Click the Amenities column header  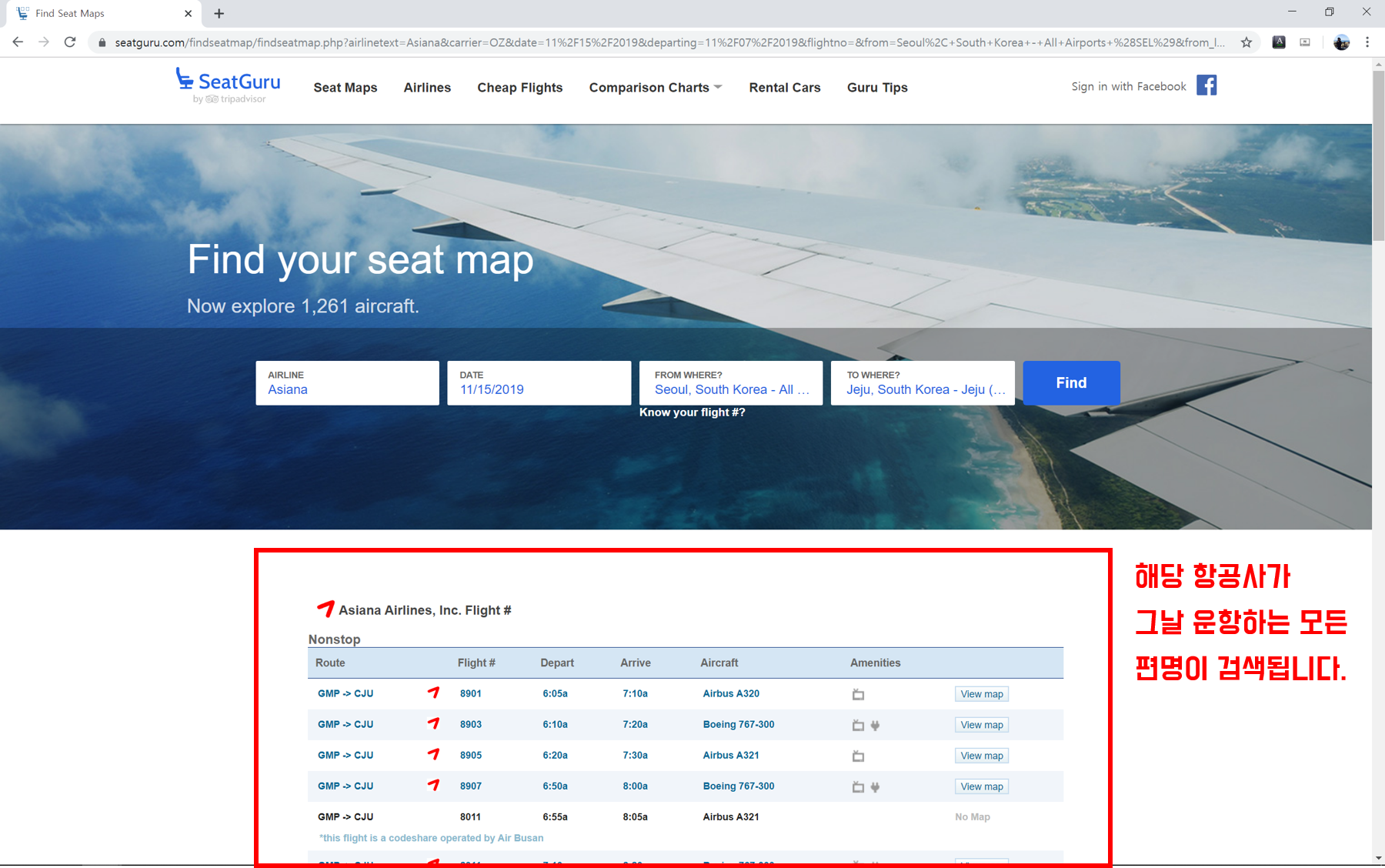click(x=876, y=663)
